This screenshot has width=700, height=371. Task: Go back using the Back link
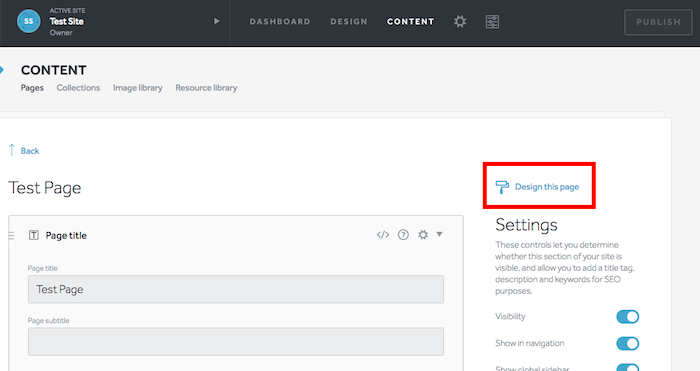click(x=30, y=151)
